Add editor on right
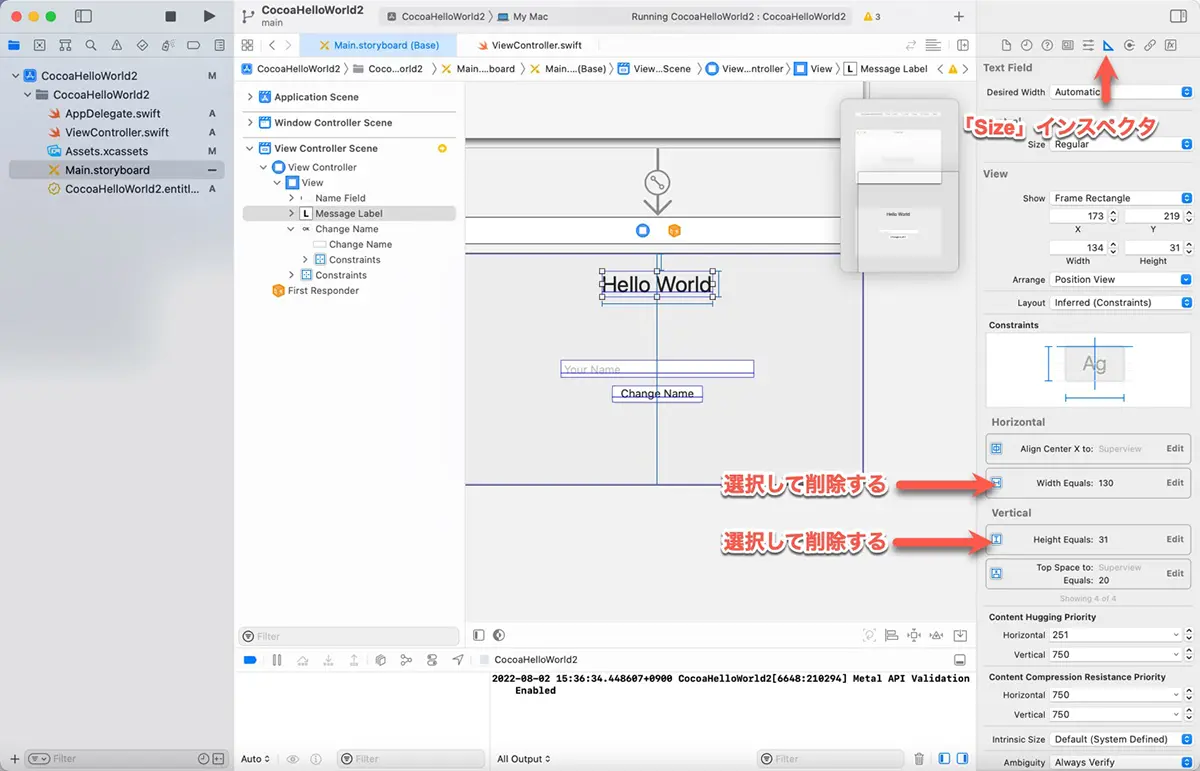Screen dimensions: 1200x771 point(963,45)
